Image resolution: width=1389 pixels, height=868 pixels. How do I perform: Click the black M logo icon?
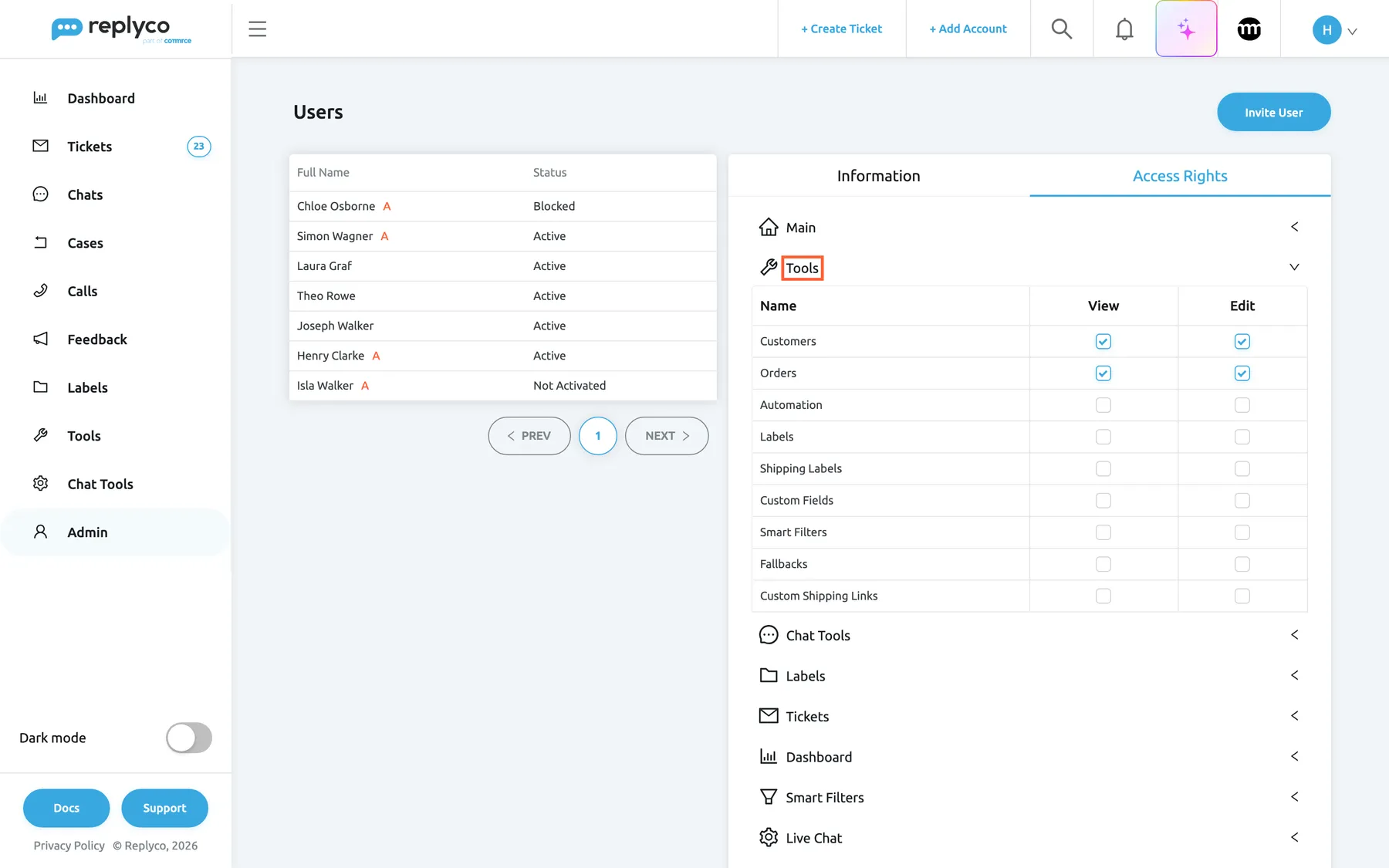point(1249,29)
